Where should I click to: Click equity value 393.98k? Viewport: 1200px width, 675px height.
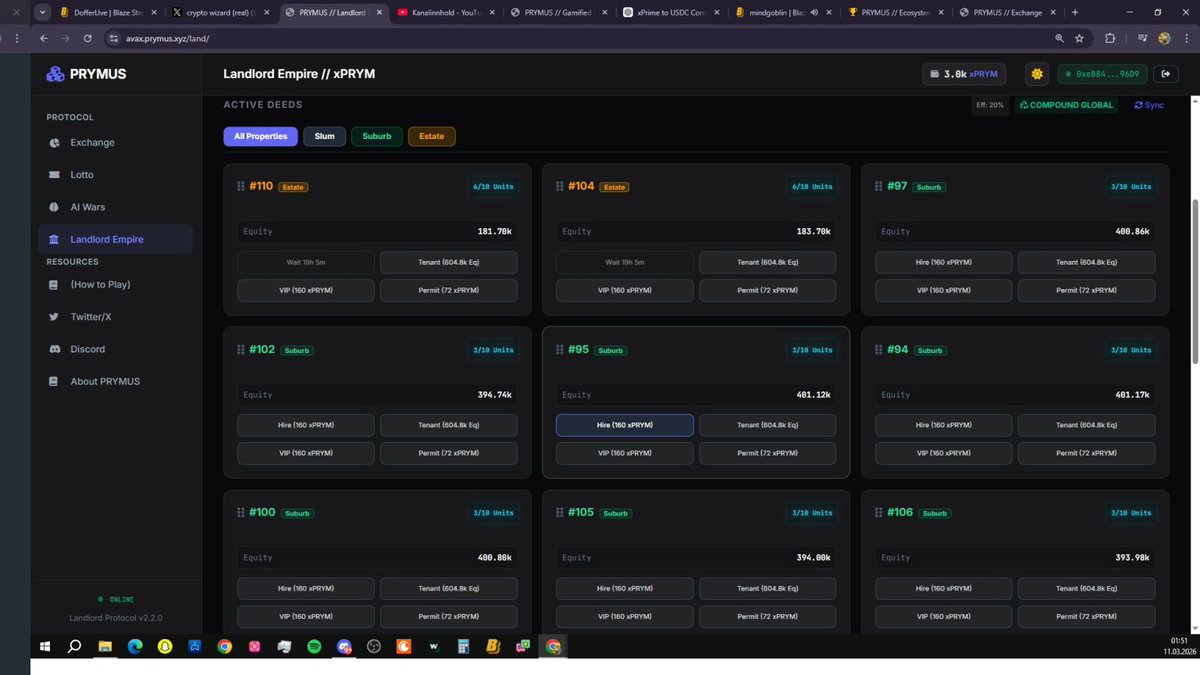(x=1131, y=557)
